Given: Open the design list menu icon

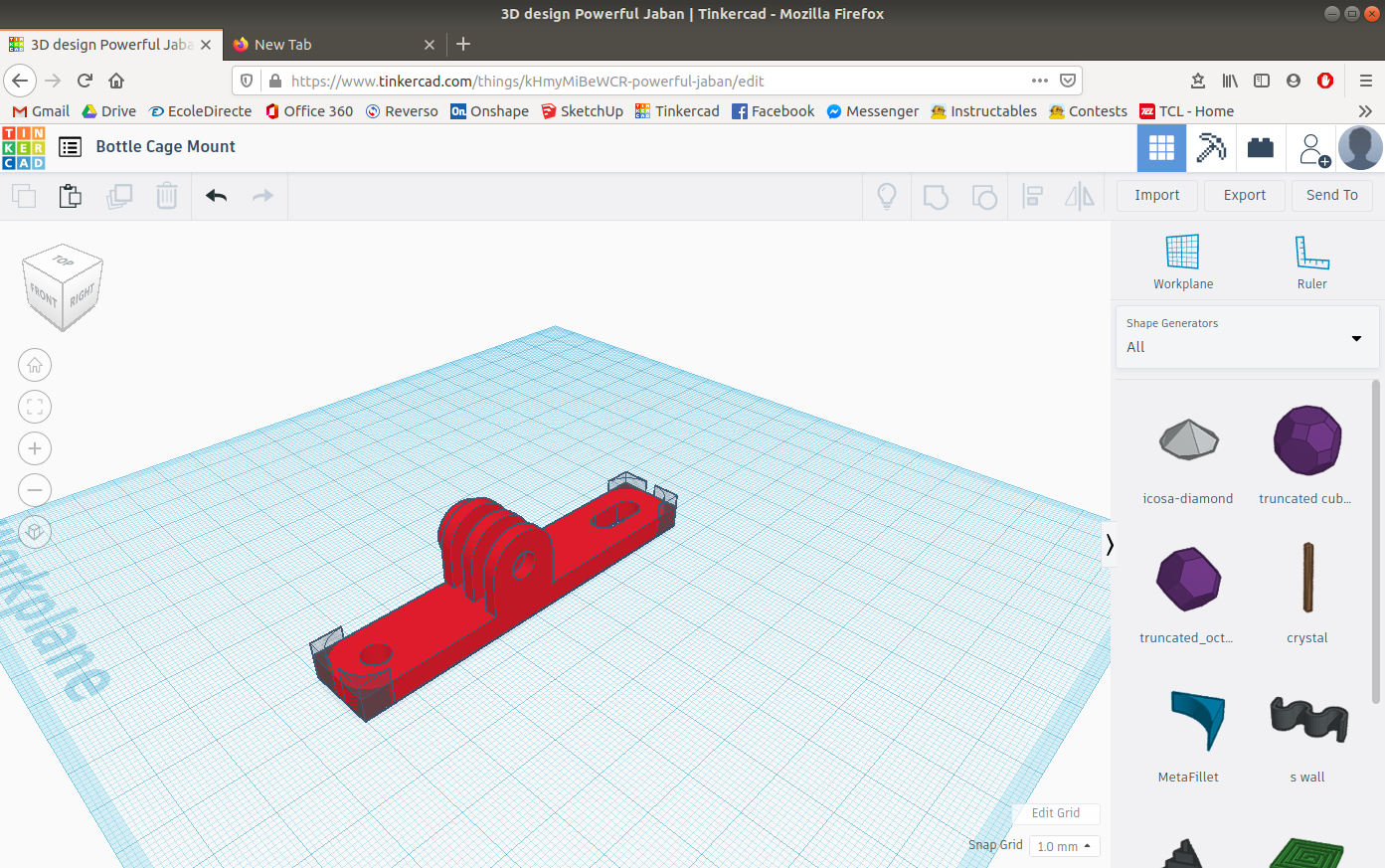Looking at the screenshot, I should (70, 147).
